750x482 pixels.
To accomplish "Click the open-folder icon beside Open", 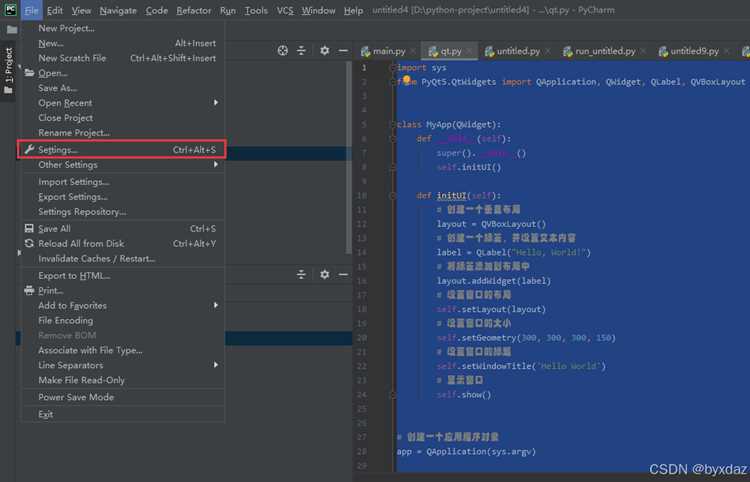I will click(x=29, y=73).
